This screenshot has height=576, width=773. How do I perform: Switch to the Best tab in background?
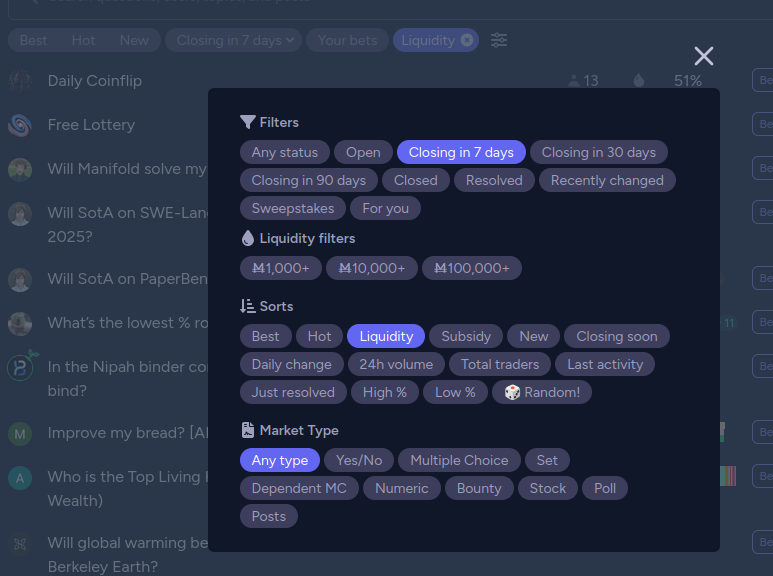coord(34,40)
